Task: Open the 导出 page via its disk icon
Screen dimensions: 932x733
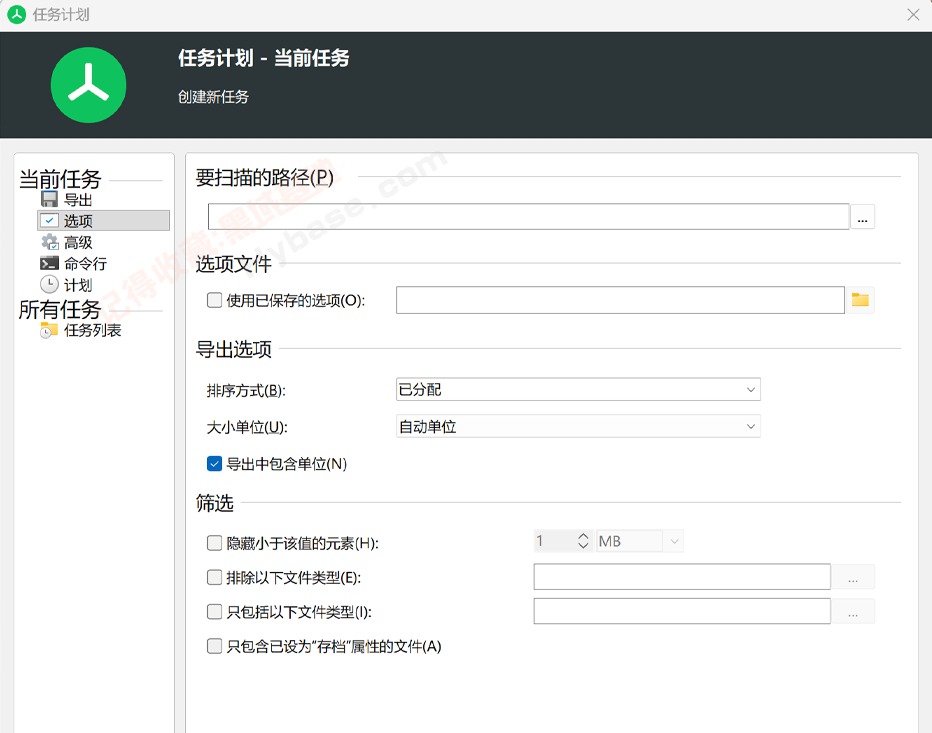Action: 49,199
